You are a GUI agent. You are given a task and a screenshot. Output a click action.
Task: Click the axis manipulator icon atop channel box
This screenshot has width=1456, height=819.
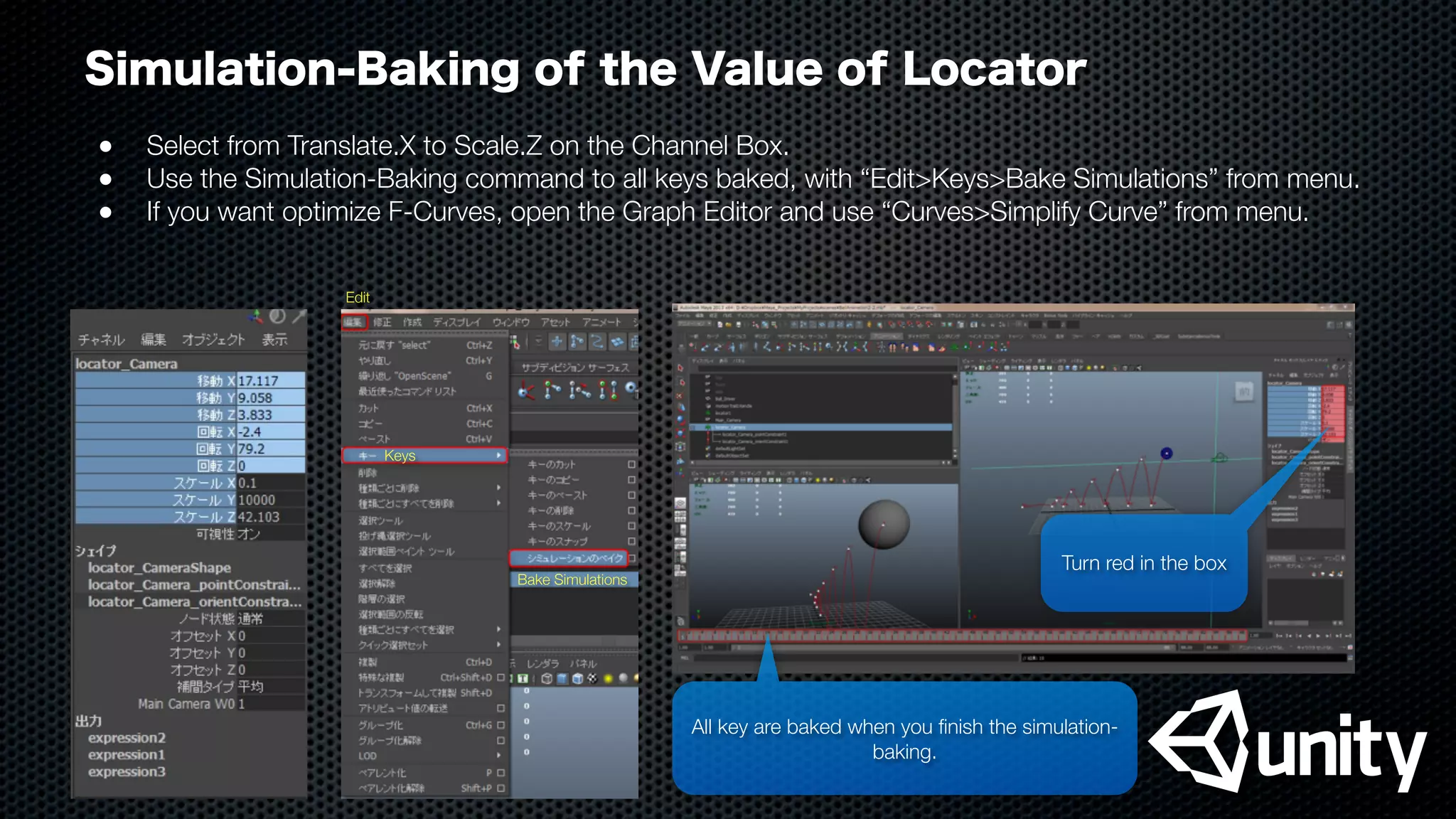click(x=255, y=316)
